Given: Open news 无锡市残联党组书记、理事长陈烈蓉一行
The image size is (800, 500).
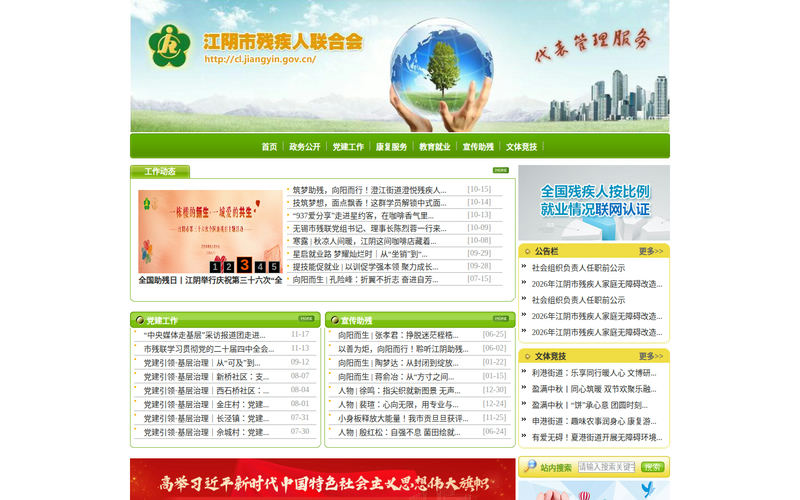Looking at the screenshot, I should (369, 229).
